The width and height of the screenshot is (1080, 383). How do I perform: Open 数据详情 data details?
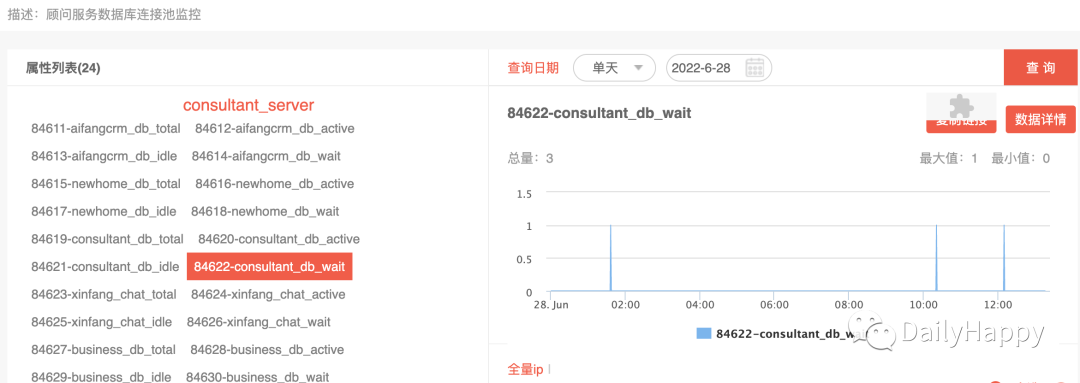[x=1041, y=119]
